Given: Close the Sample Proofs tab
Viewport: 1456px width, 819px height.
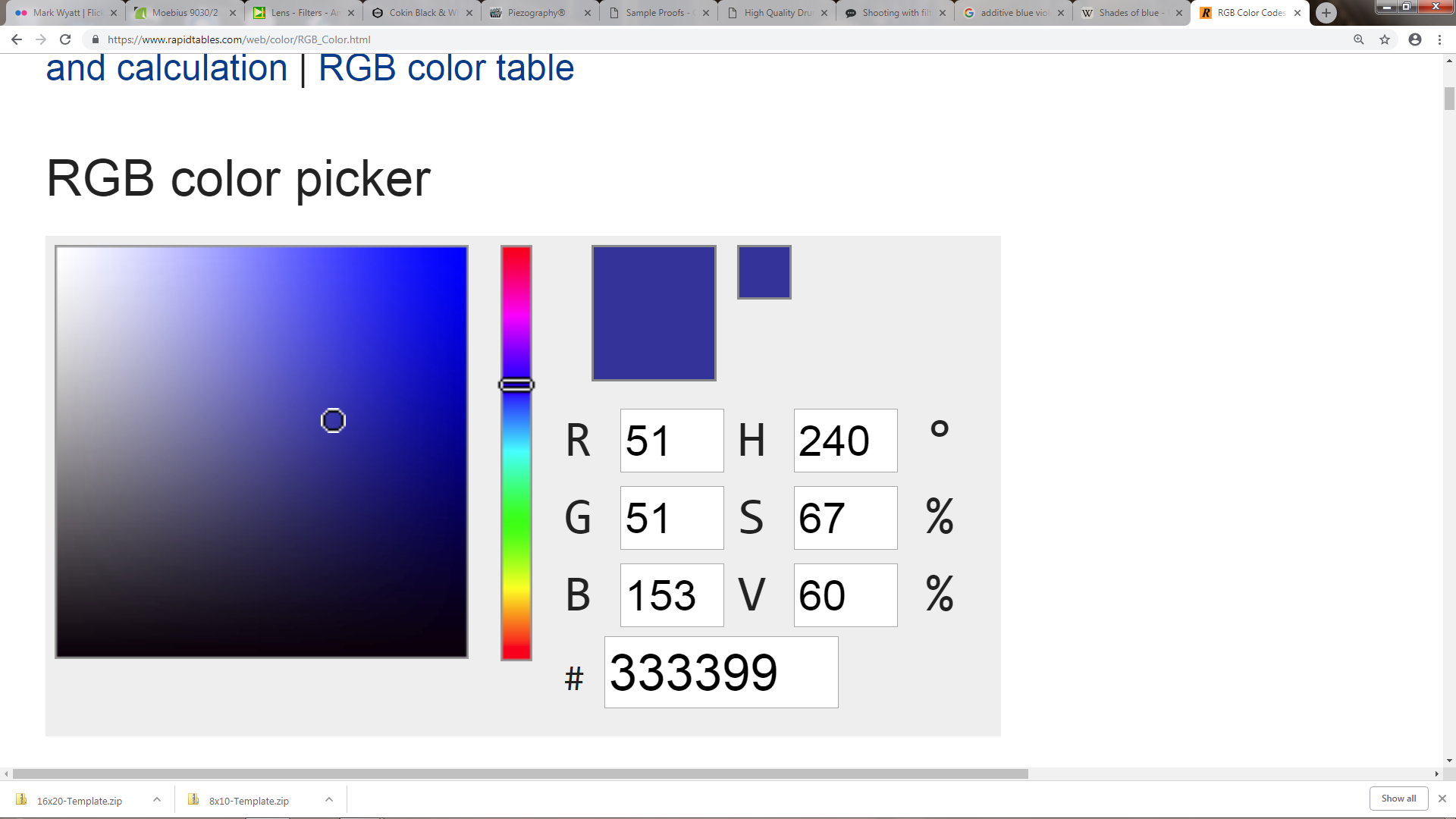Looking at the screenshot, I should click(706, 13).
